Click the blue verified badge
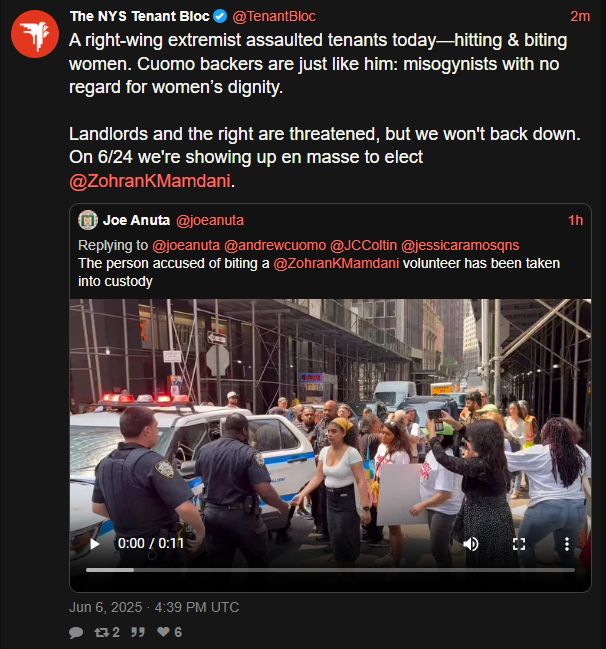Viewport: 606px width, 649px height. (220, 17)
